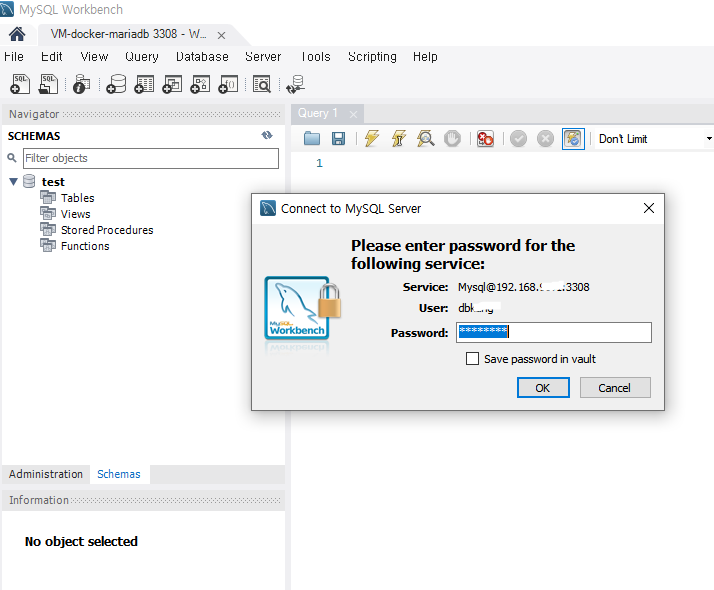Open the Server menu

click(263, 56)
